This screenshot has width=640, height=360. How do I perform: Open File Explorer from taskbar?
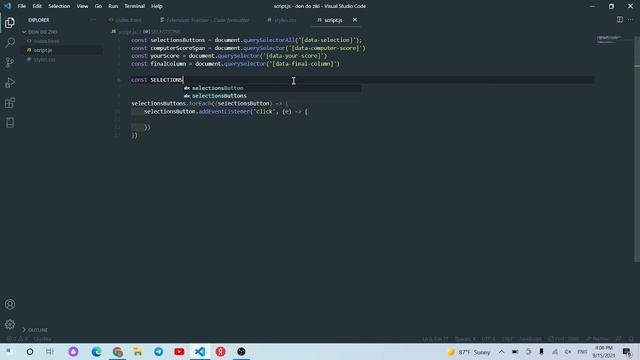point(138,351)
